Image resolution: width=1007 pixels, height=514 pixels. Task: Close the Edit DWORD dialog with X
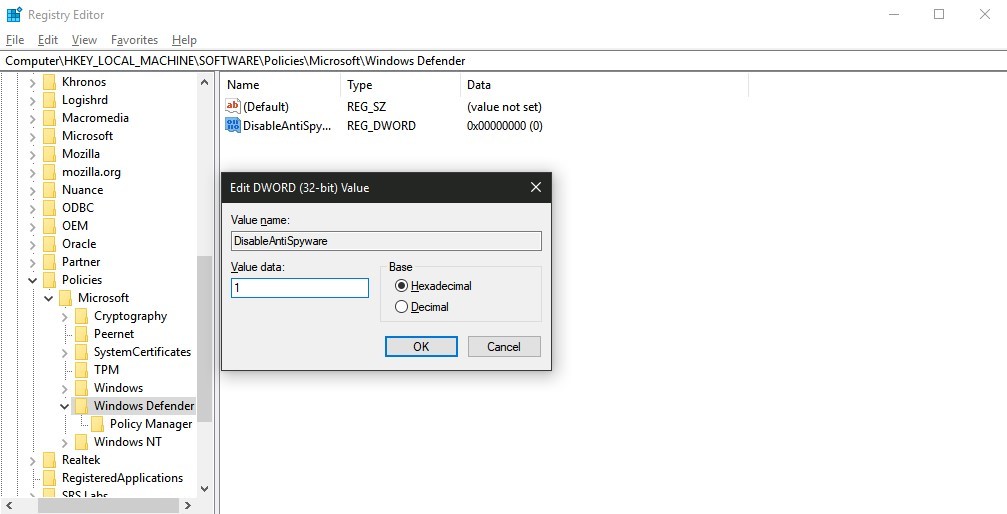(x=535, y=187)
